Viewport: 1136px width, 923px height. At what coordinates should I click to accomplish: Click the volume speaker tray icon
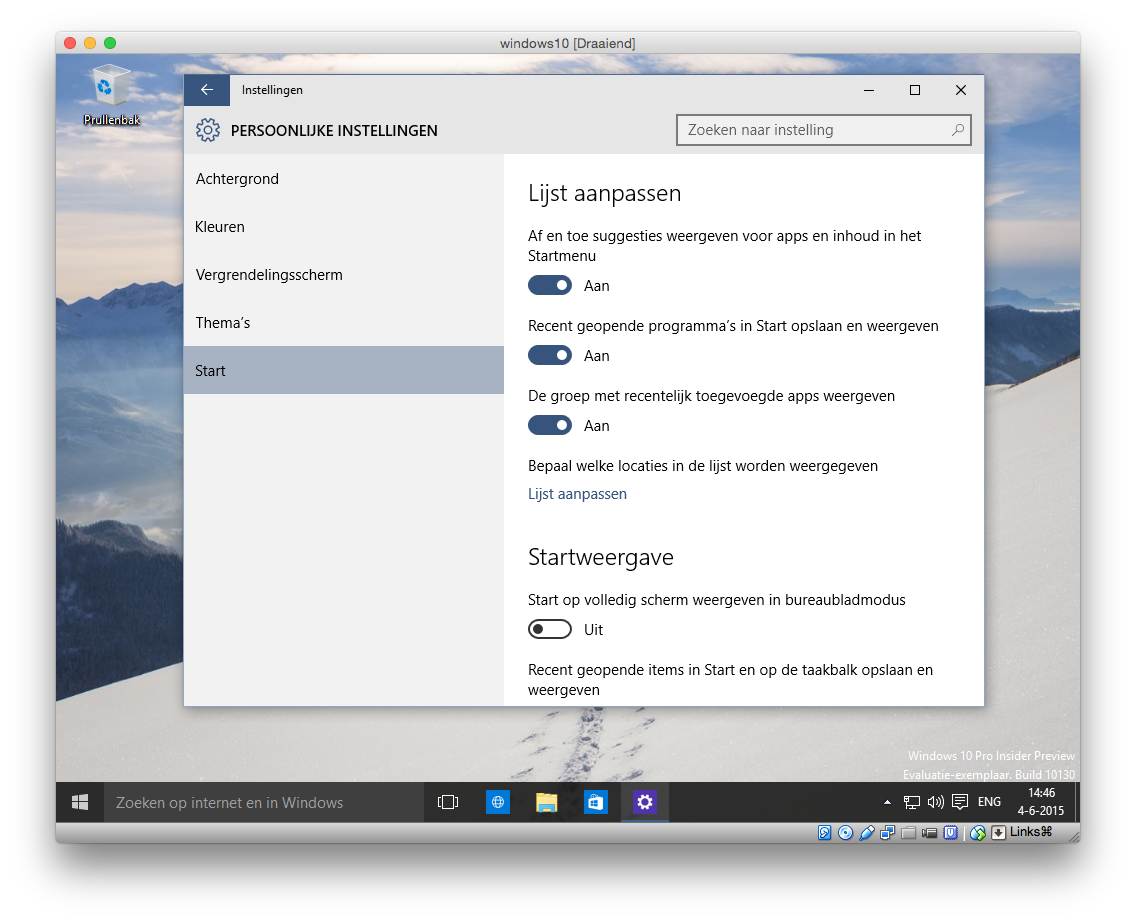(x=935, y=802)
